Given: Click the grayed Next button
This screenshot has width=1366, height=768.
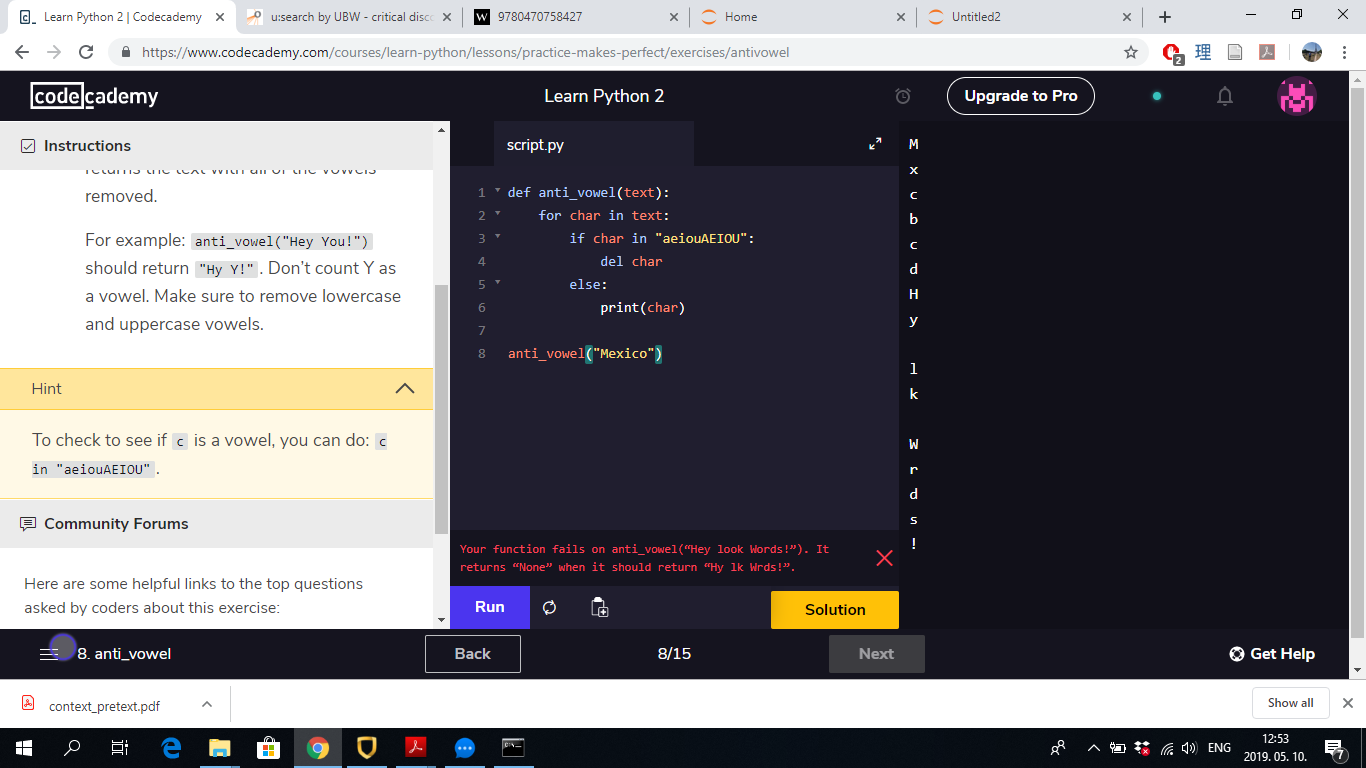Looking at the screenshot, I should coord(877,654).
